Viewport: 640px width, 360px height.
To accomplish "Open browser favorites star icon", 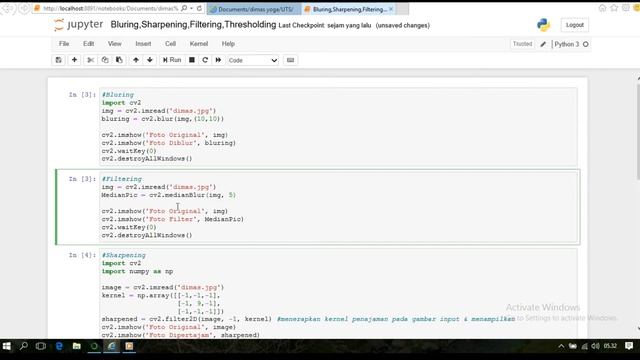I will pos(614,8).
